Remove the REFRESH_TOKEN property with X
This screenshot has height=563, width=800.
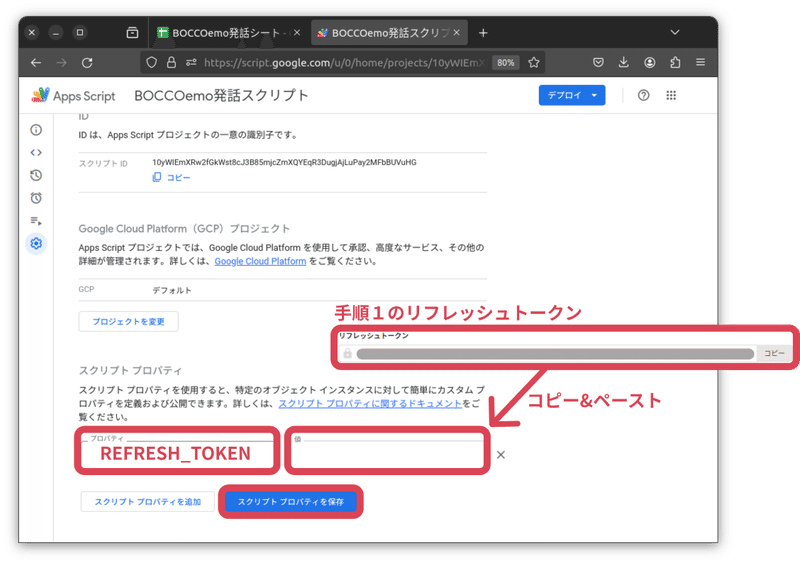click(501, 455)
